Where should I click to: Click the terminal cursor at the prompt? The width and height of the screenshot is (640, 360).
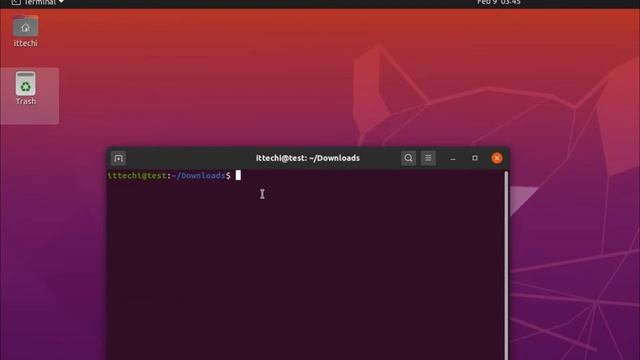[x=238, y=176]
